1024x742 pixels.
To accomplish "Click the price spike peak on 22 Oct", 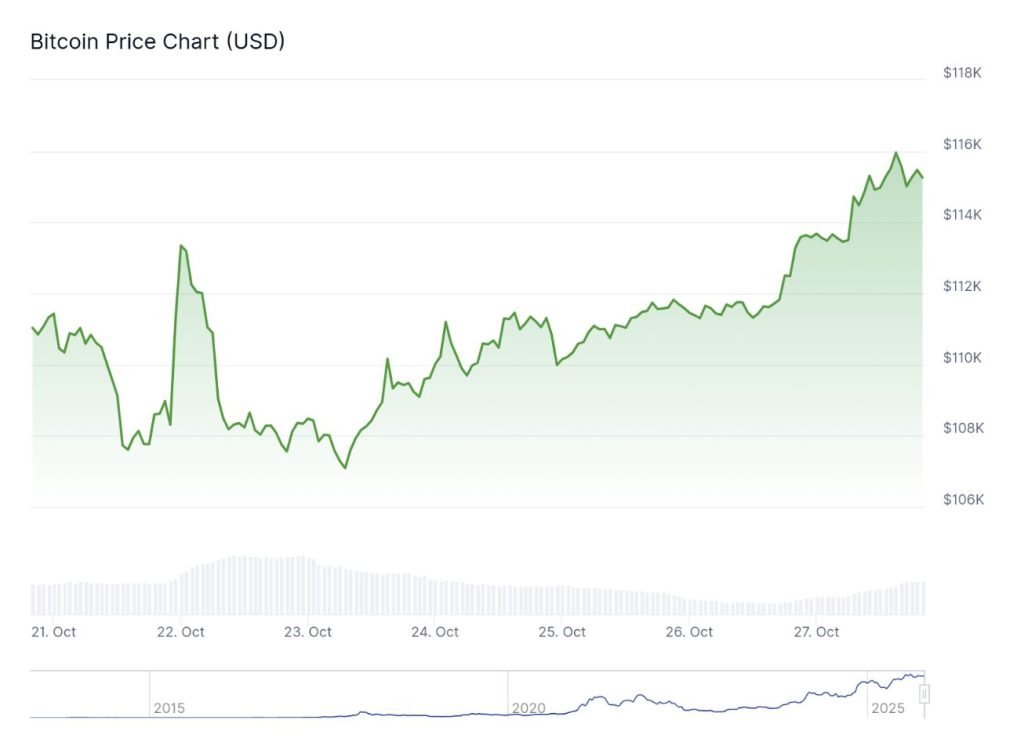I will coord(181,245).
